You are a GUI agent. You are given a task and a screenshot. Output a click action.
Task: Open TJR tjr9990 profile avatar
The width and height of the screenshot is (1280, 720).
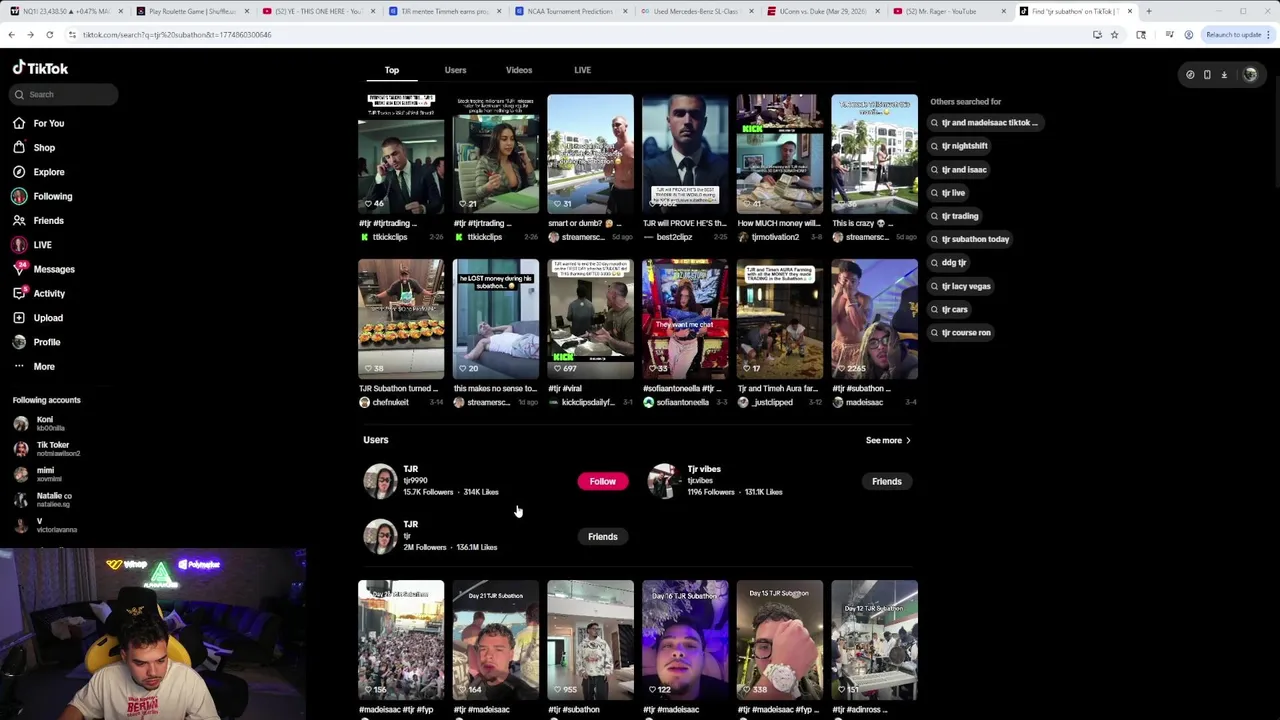pyautogui.click(x=380, y=481)
